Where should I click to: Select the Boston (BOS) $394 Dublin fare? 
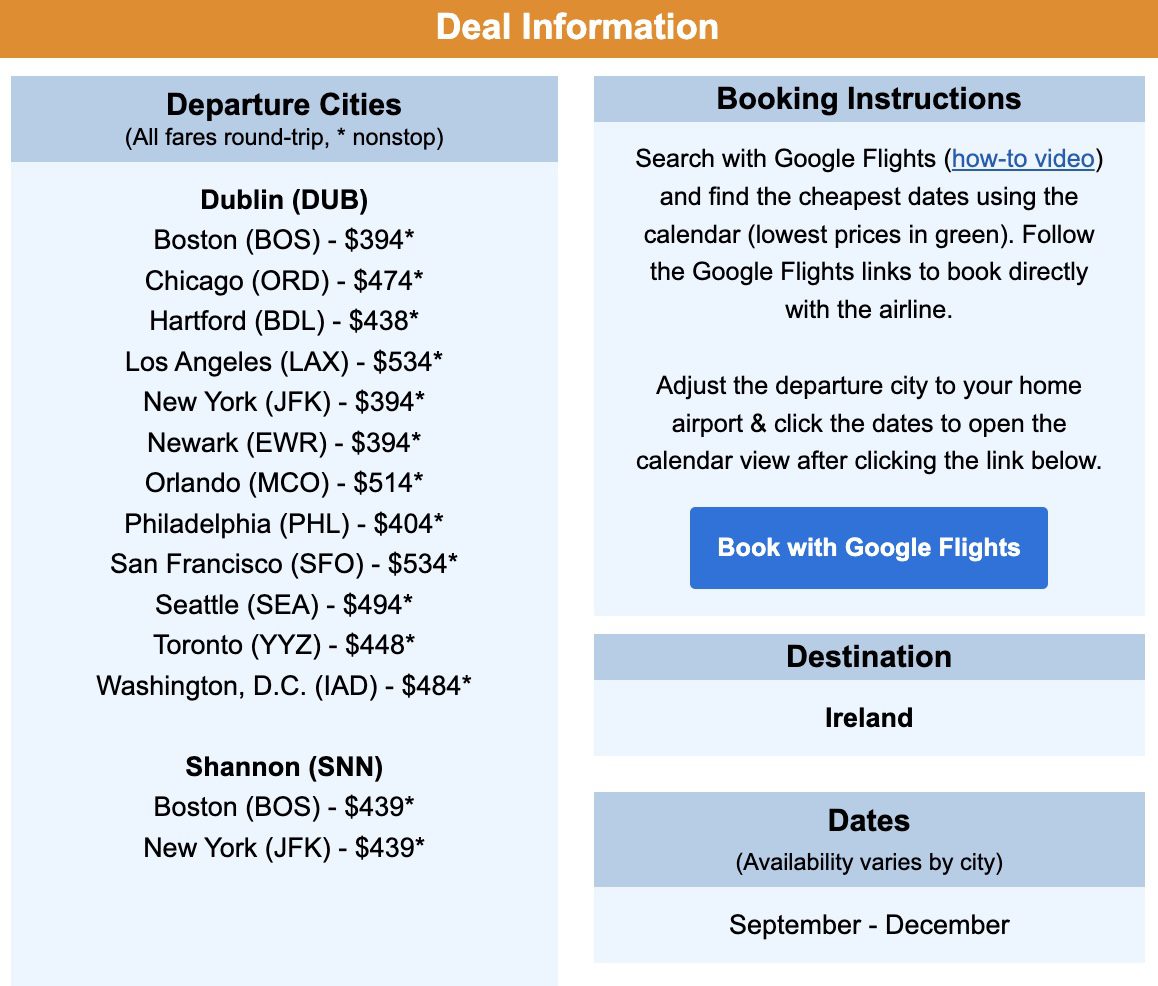[284, 240]
